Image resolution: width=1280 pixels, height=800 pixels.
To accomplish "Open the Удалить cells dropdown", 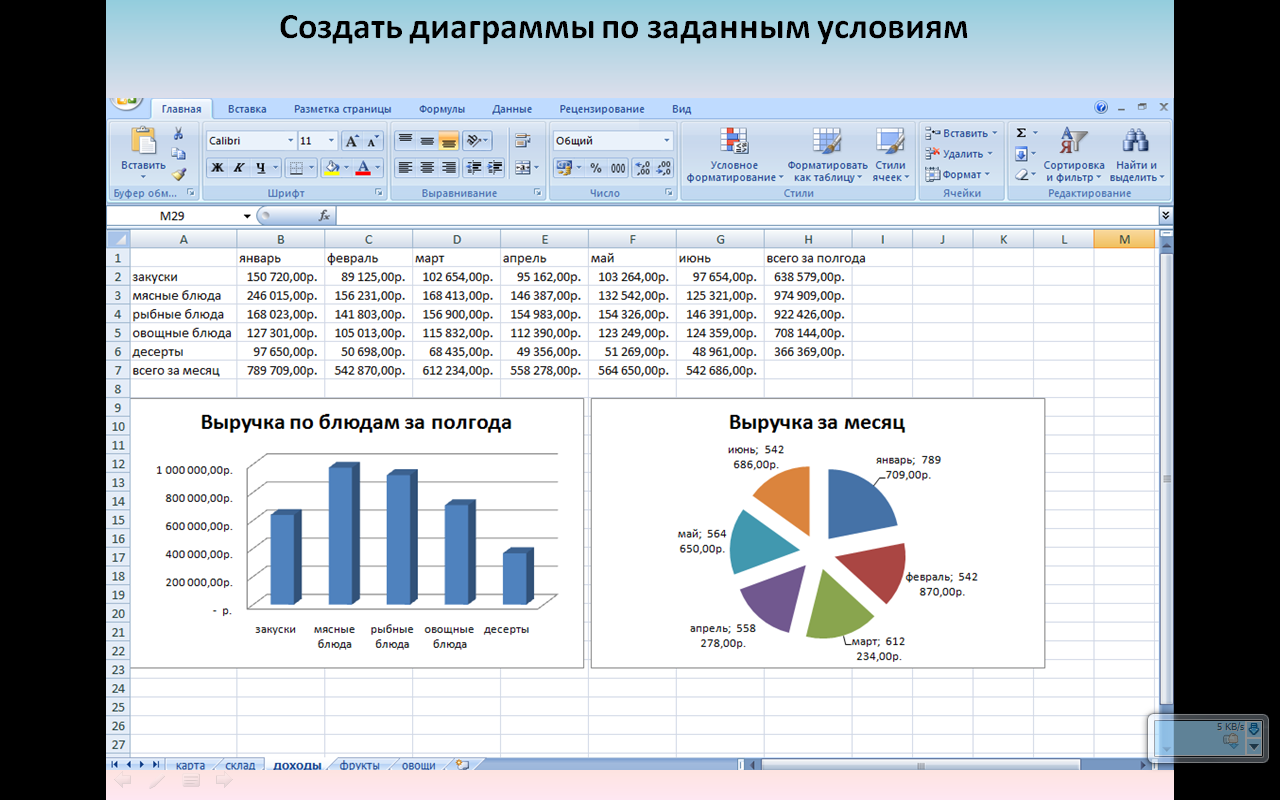I will (959, 154).
